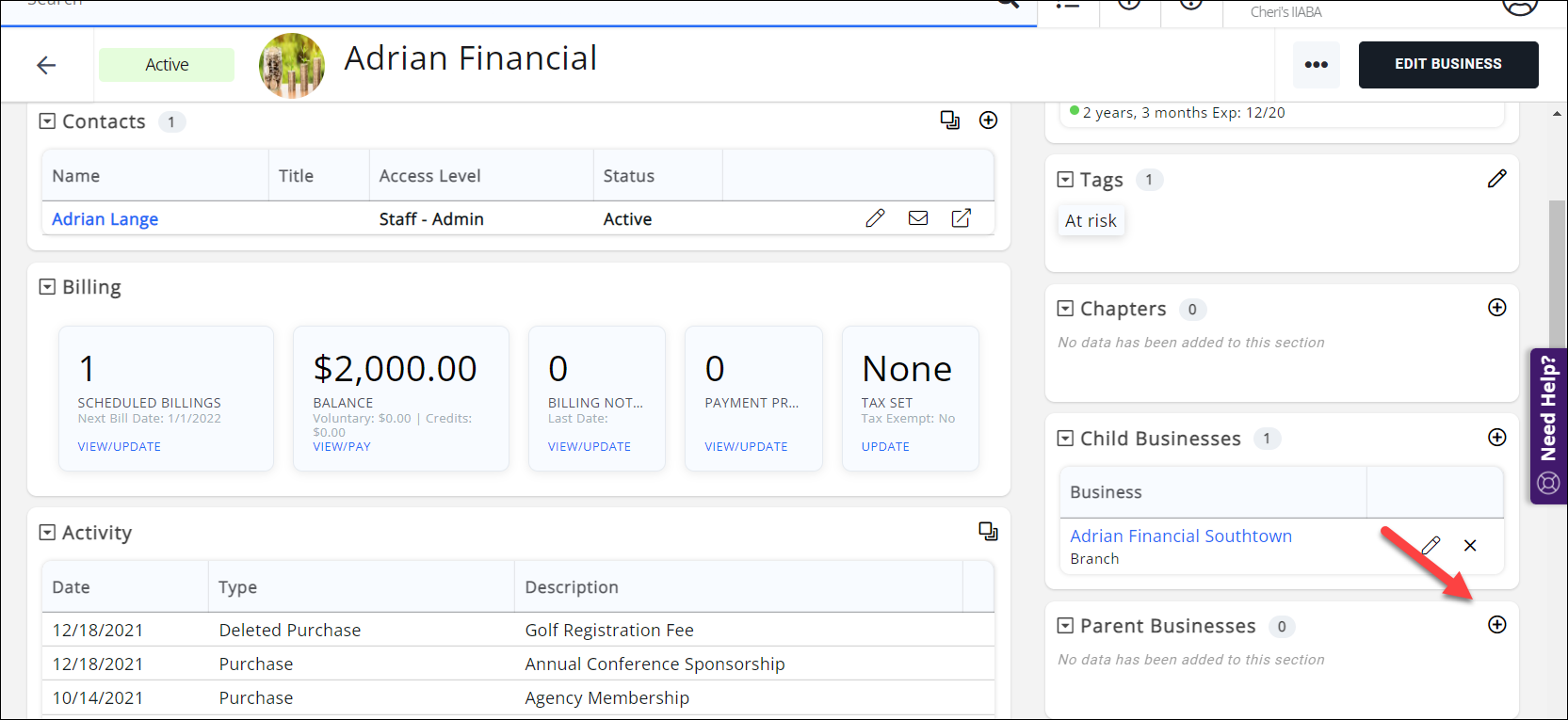The image size is (1568, 720).
Task: Collapse the Activity section
Action: [x=47, y=533]
